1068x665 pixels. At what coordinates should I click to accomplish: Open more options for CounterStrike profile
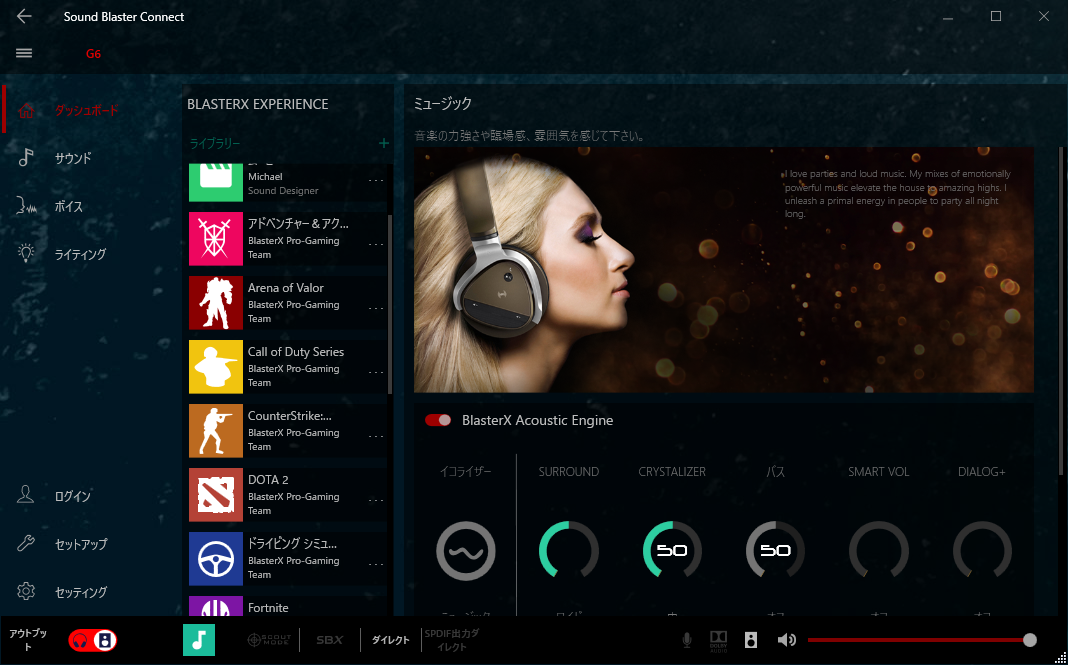376,436
